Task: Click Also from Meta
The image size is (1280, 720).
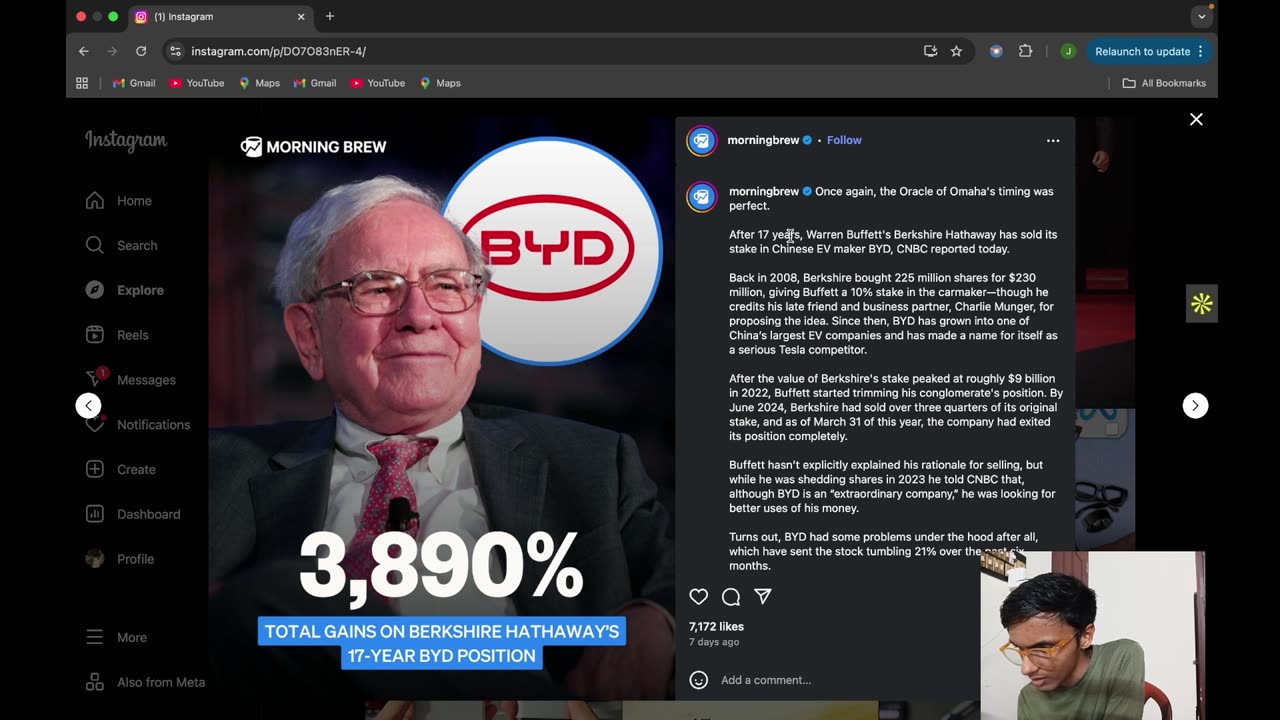Action: pos(145,682)
